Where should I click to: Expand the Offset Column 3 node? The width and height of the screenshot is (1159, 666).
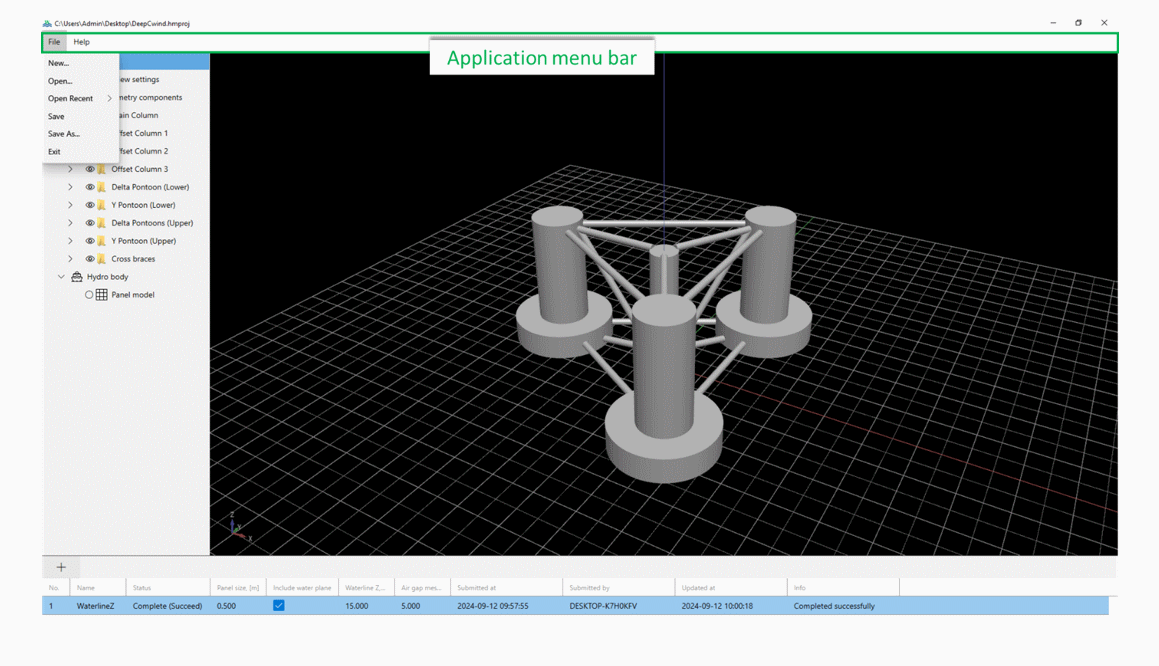coord(70,169)
